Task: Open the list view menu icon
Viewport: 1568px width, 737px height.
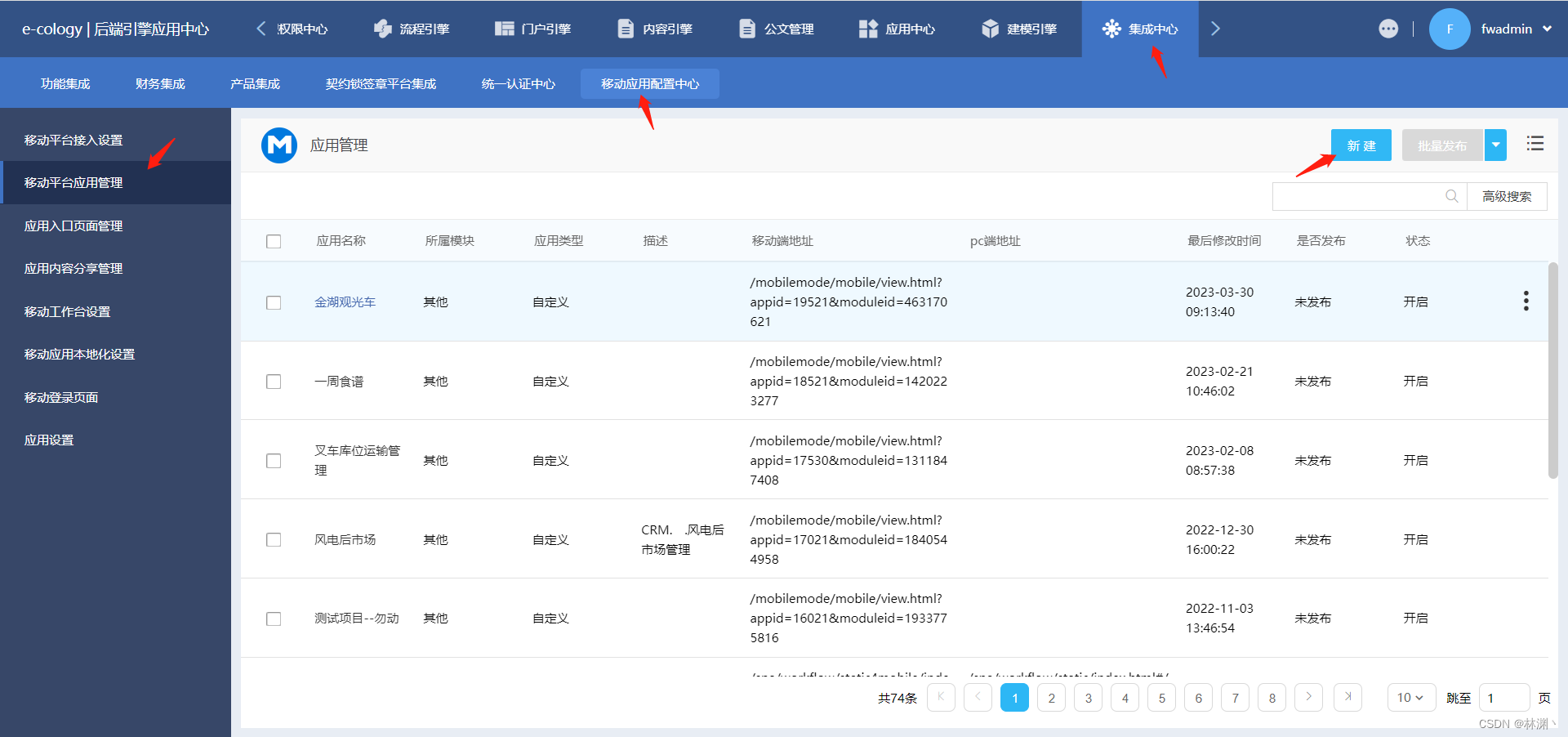Action: (1535, 144)
